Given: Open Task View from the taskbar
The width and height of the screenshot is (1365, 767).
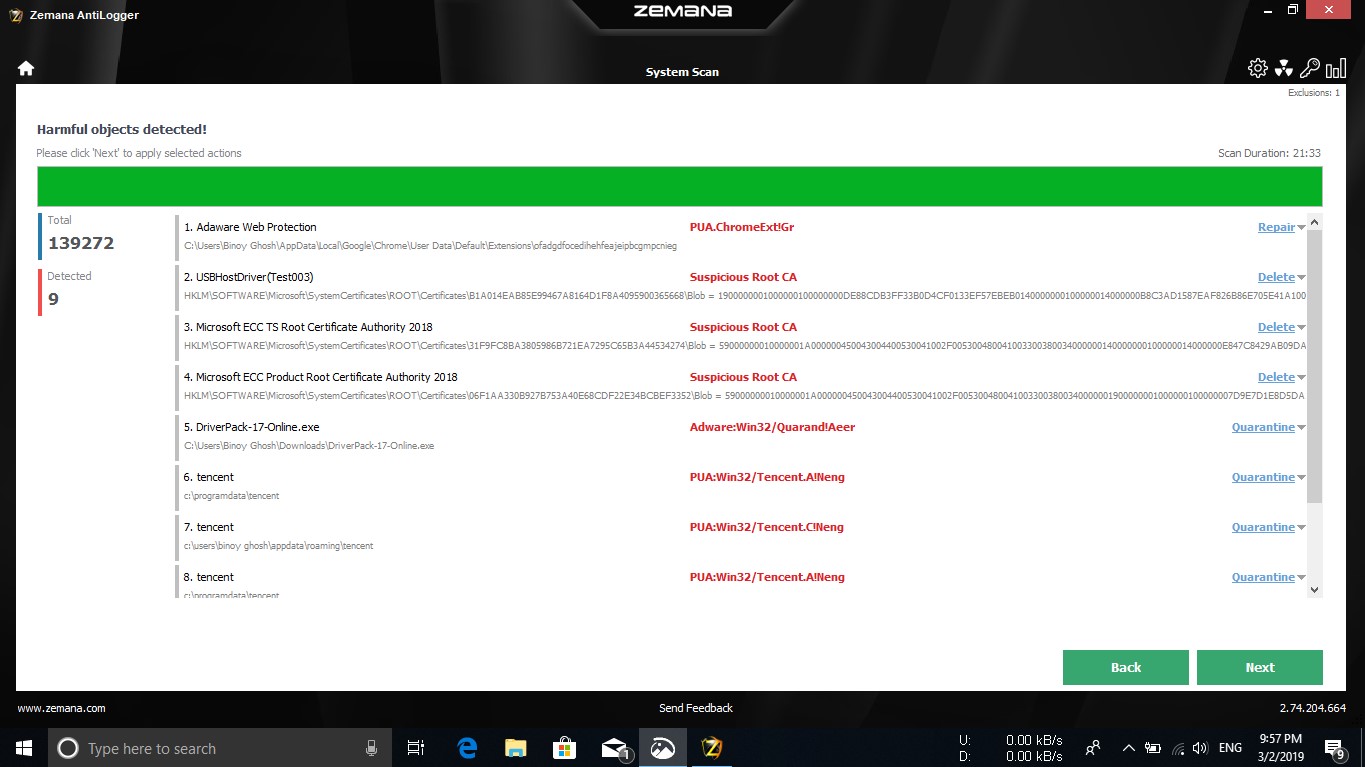Looking at the screenshot, I should click(x=416, y=748).
